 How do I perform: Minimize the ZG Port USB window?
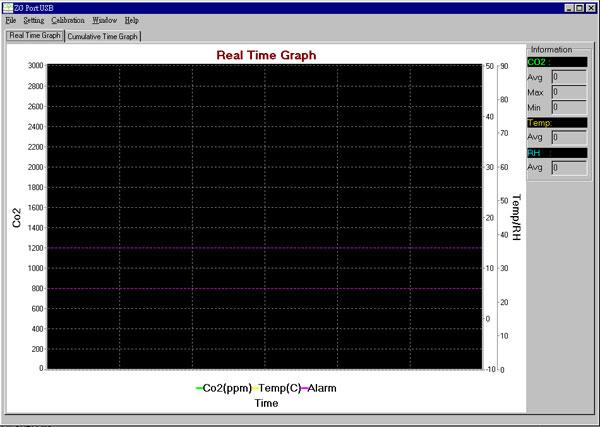pyautogui.click(x=569, y=7)
